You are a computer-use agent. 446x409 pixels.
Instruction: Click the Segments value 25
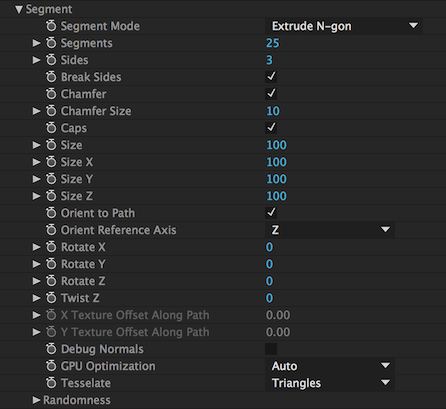point(273,43)
